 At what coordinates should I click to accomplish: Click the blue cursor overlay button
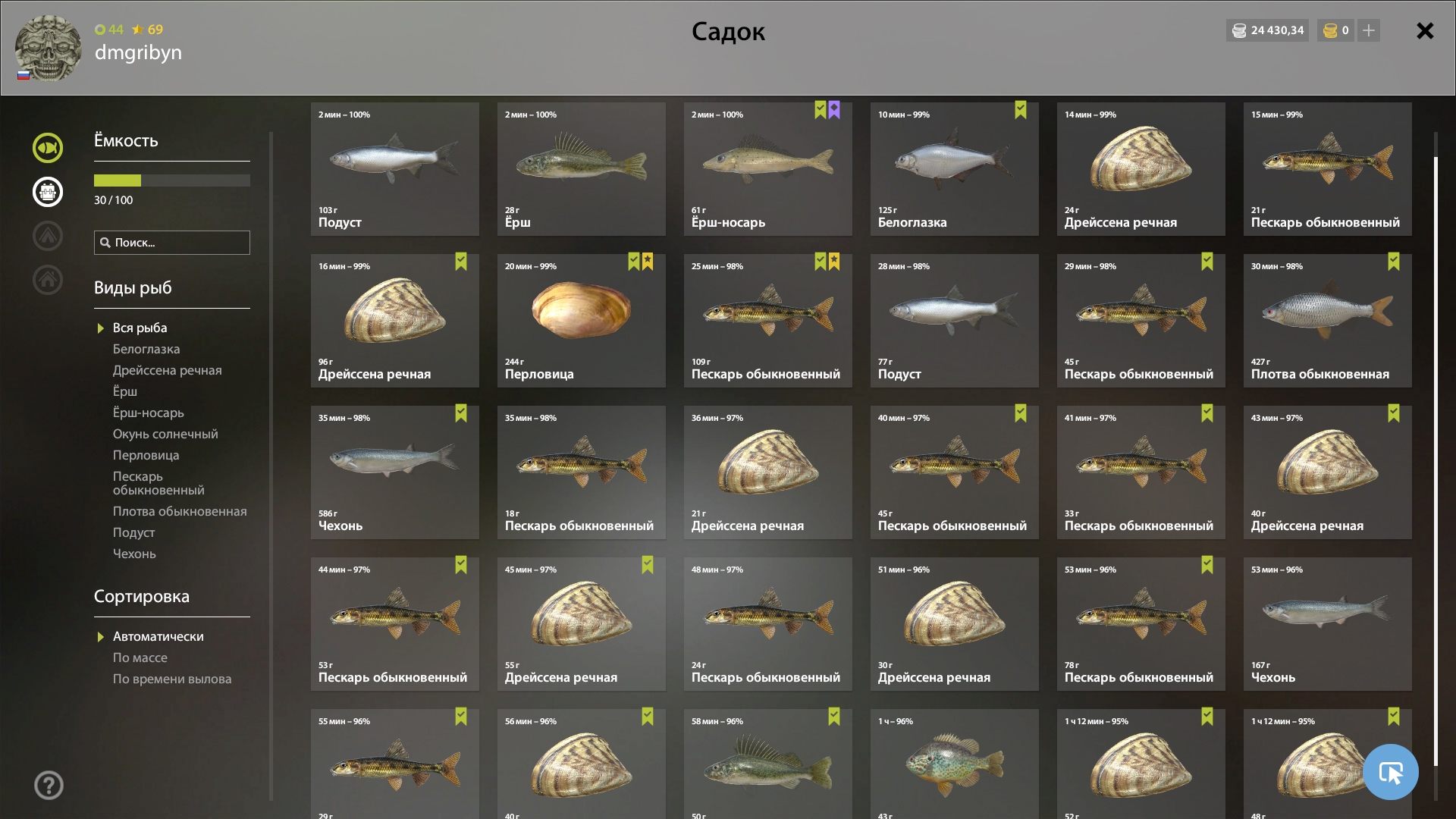[1390, 772]
